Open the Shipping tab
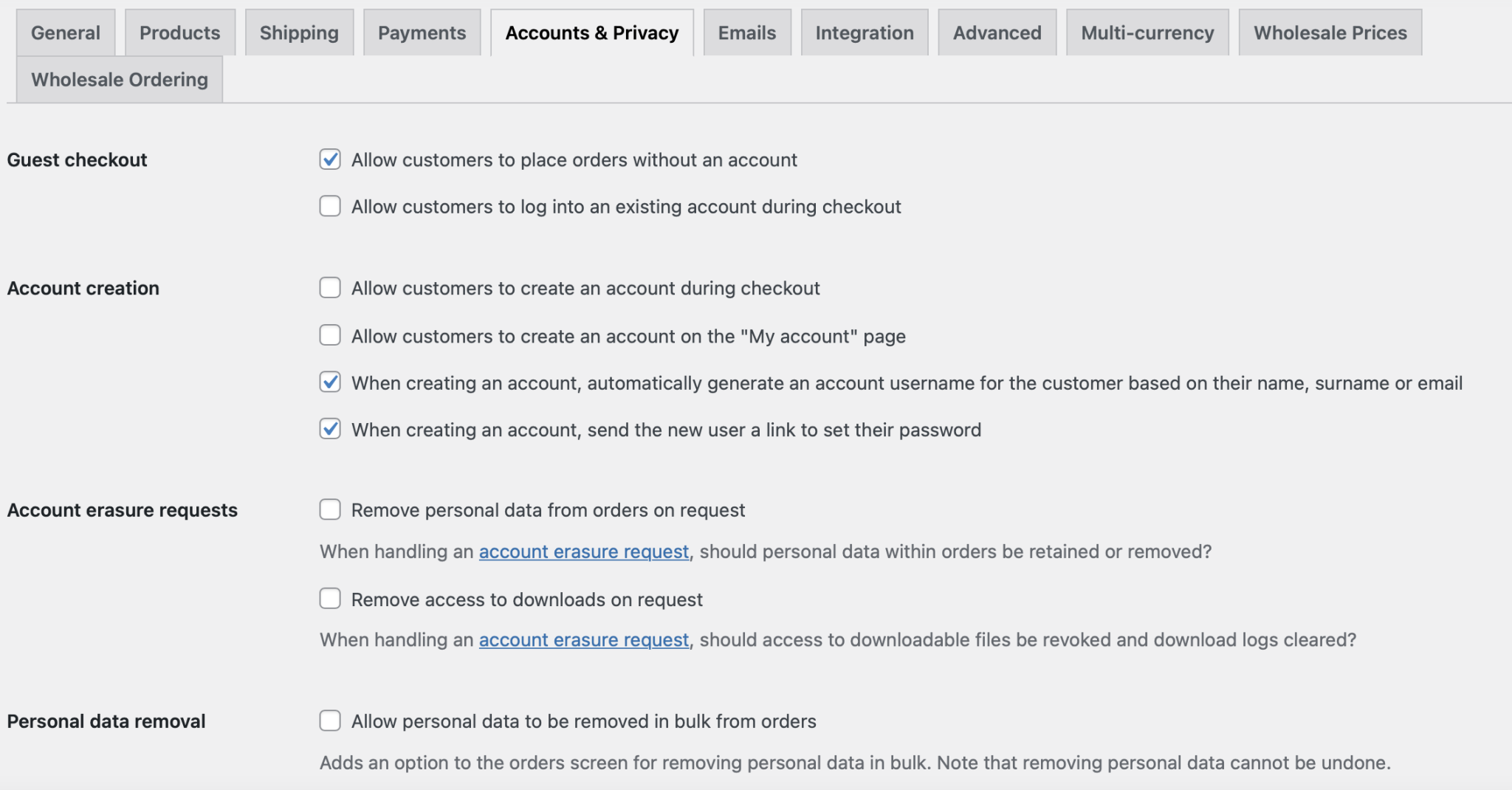Viewport: 1512px width, 790px height. (x=299, y=33)
